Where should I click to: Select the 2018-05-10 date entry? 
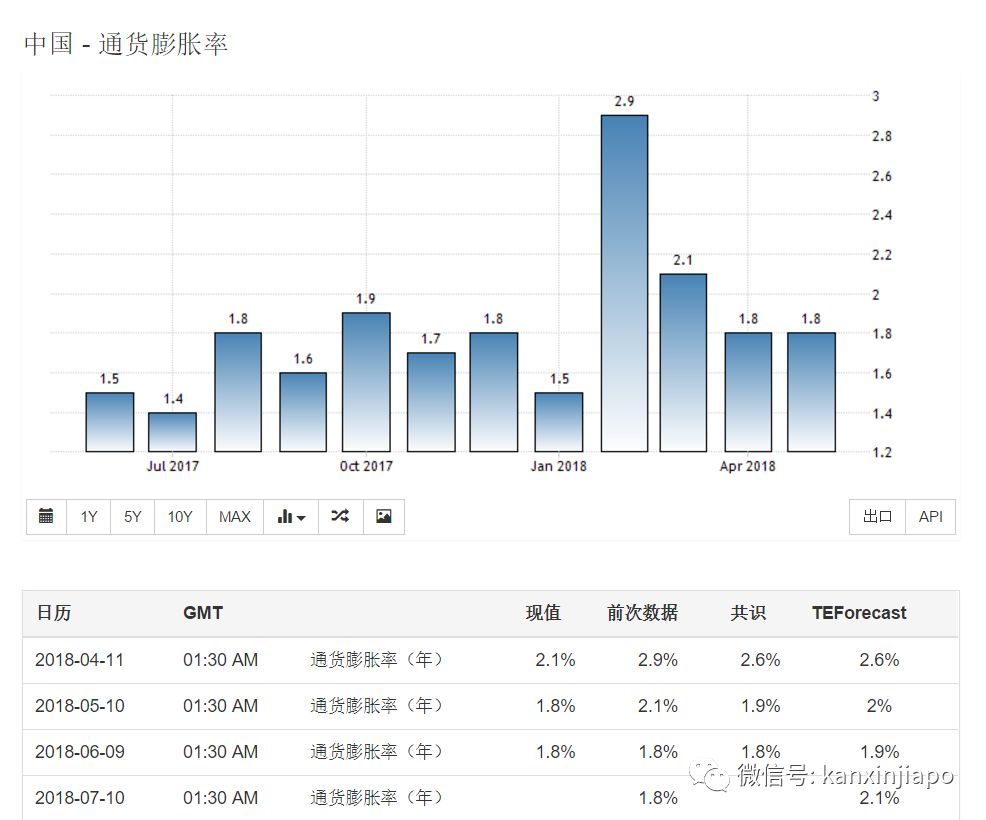coord(80,706)
